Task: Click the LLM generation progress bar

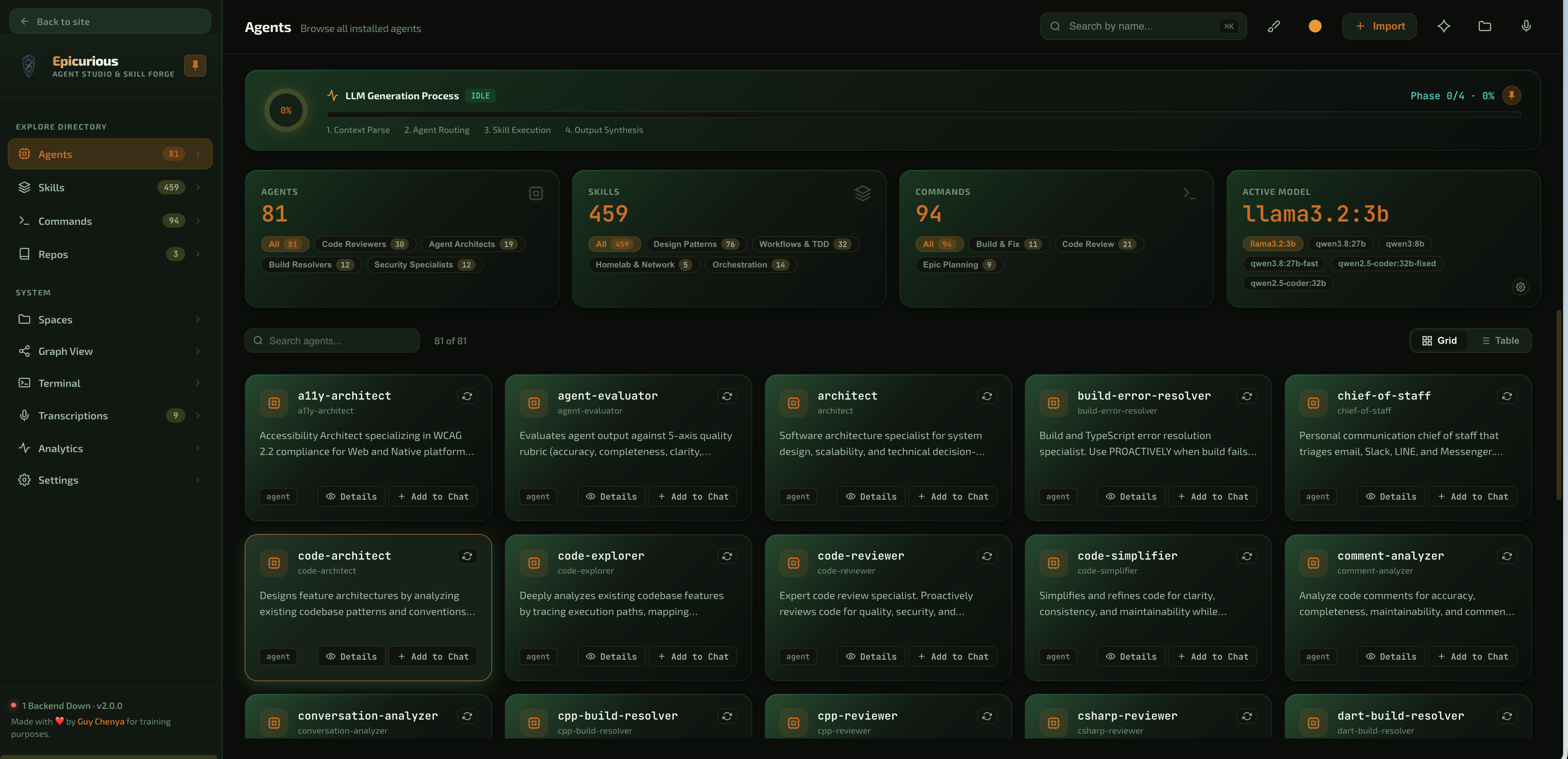Action: 923,114
